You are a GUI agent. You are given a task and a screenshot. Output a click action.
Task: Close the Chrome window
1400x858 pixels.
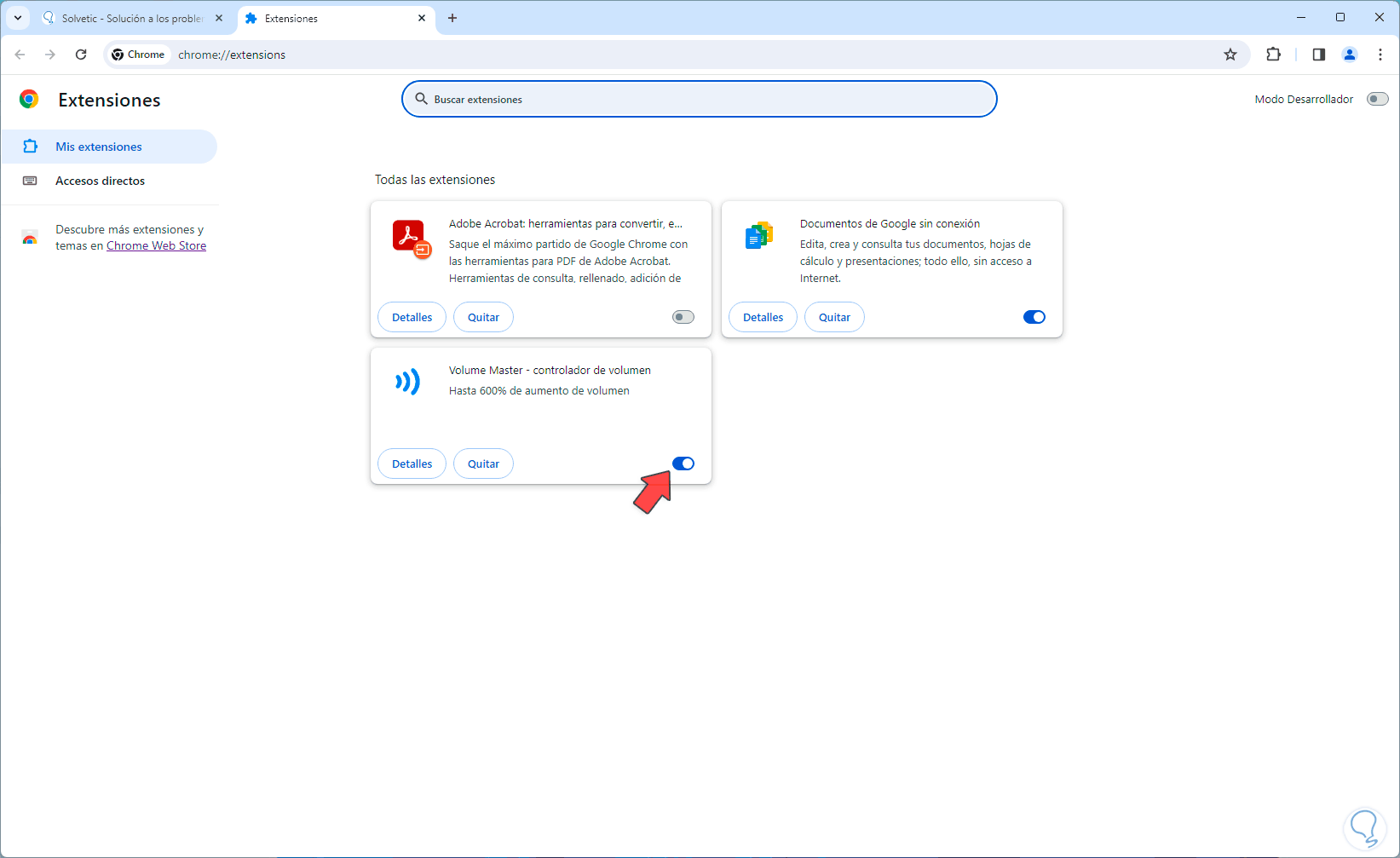tap(1380, 17)
